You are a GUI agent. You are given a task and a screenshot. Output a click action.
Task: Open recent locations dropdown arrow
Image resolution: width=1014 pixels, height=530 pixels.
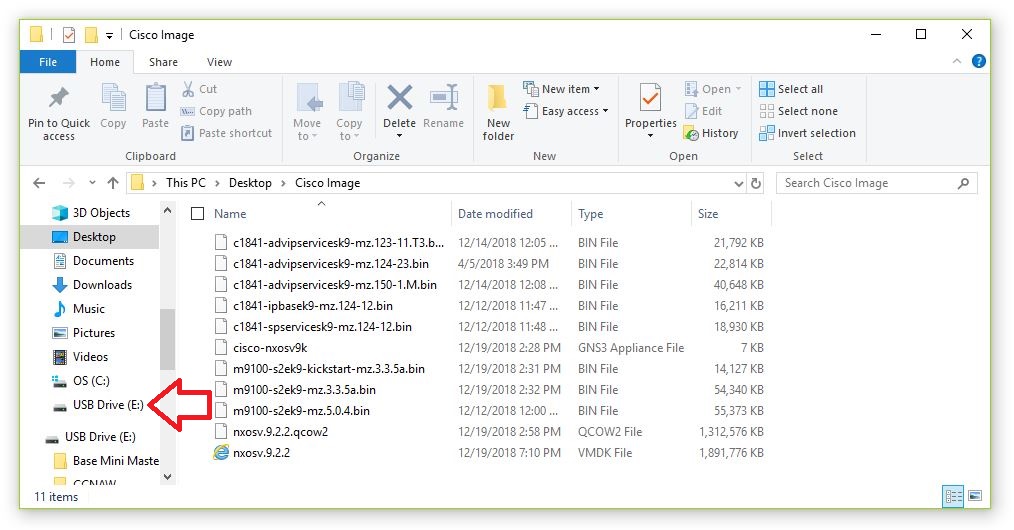pyautogui.click(x=92, y=183)
